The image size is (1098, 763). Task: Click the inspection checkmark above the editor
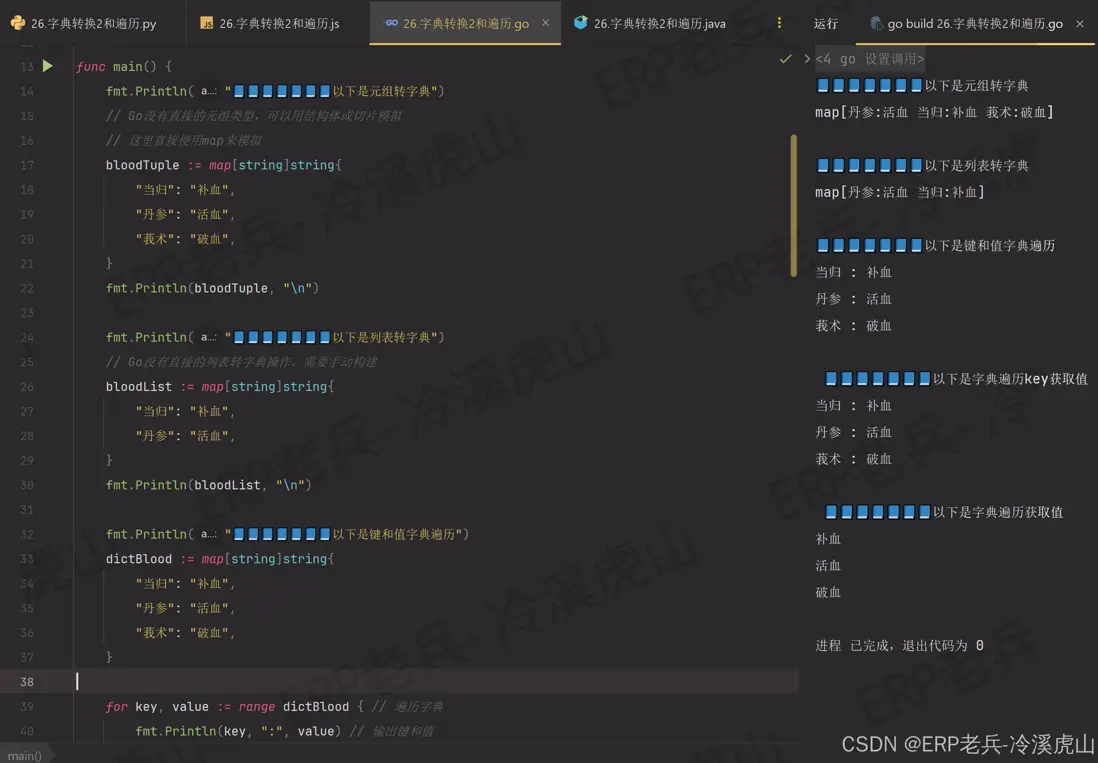786,59
